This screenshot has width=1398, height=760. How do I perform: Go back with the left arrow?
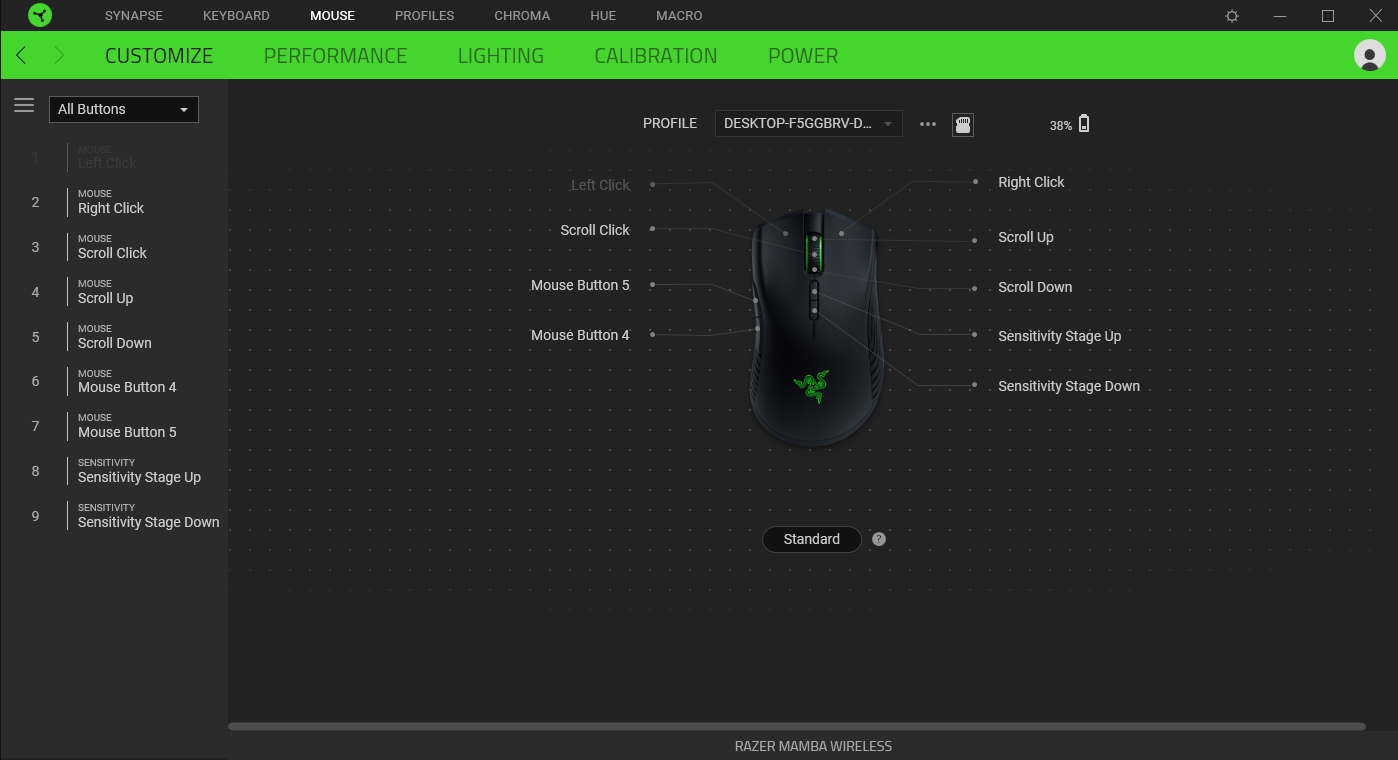21,55
